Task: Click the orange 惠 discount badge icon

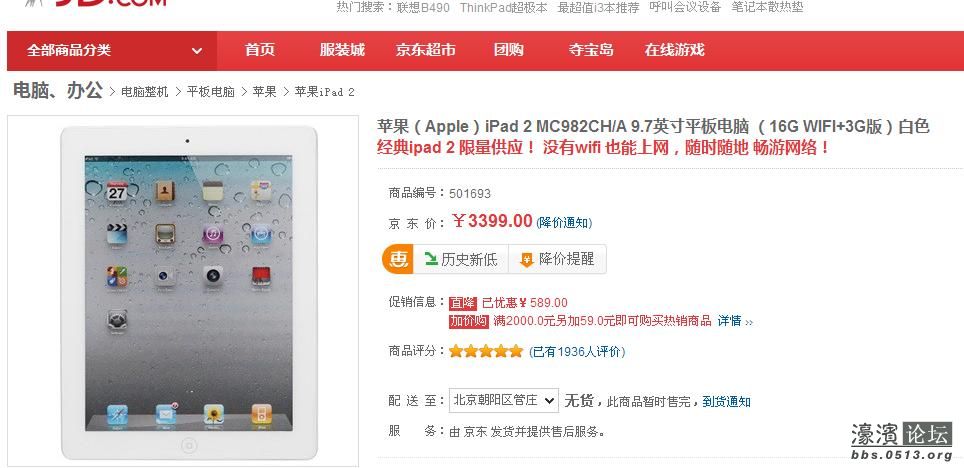Action: [x=398, y=259]
